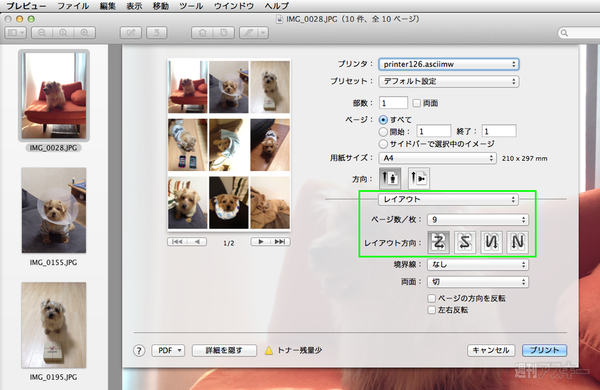
Task: Open the ファイル menu
Action: click(73, 6)
